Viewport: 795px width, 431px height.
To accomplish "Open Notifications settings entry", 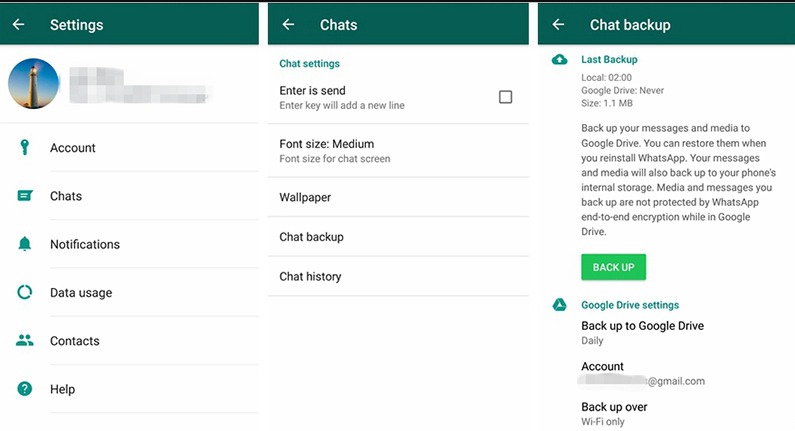I will pyautogui.click(x=129, y=244).
